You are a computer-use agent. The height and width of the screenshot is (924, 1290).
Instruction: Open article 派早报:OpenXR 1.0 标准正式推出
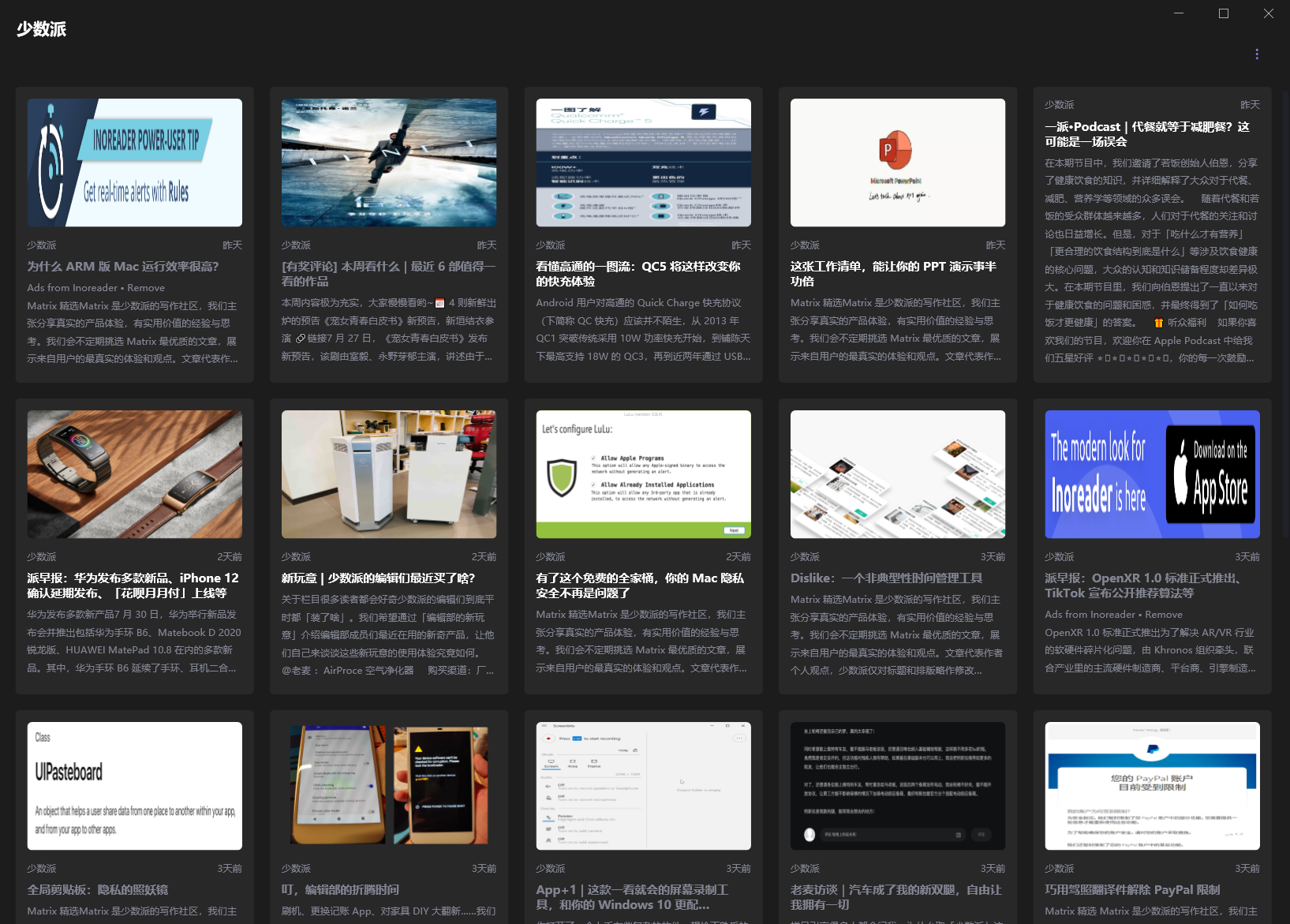1145,585
